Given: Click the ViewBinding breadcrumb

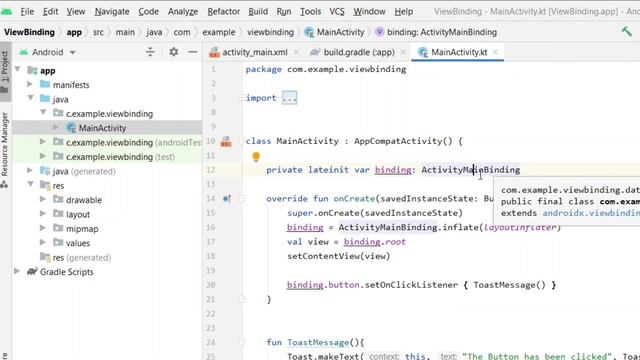Looking at the screenshot, I should coord(29,32).
